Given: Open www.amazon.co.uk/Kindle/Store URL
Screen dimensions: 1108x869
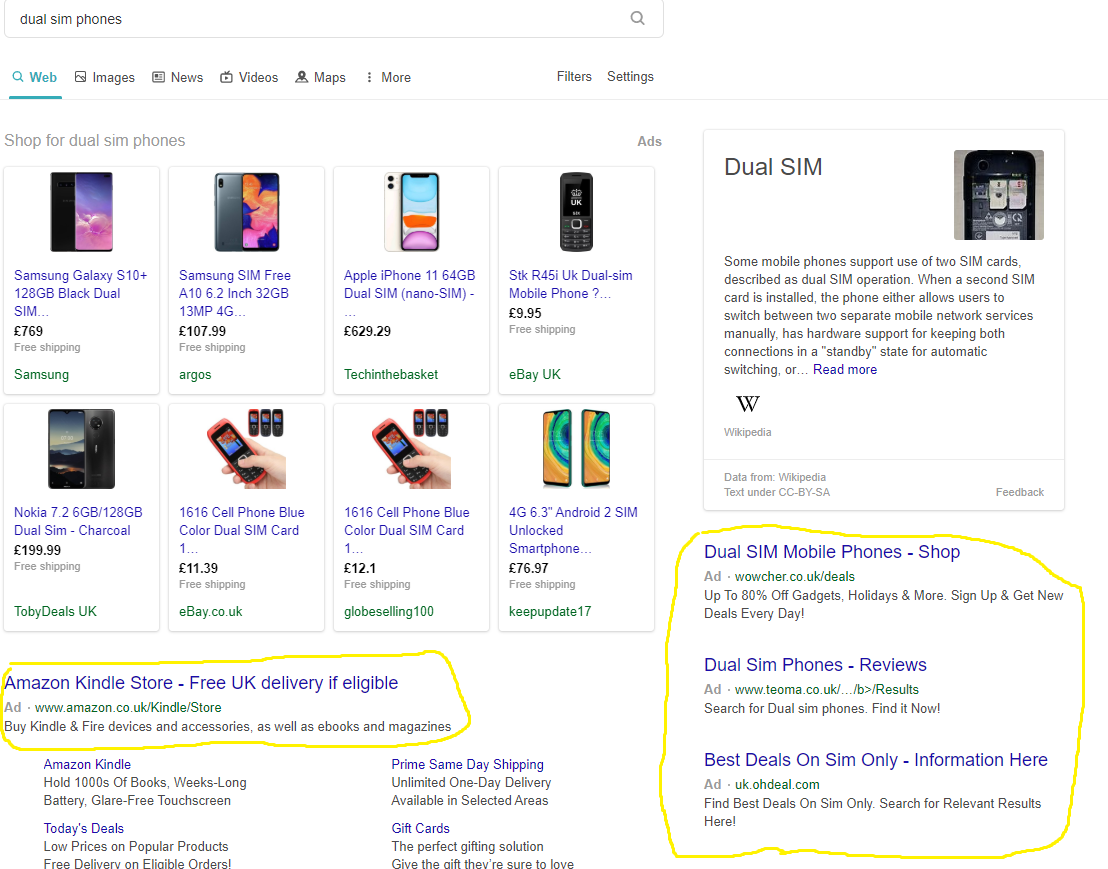Looking at the screenshot, I should [128, 707].
